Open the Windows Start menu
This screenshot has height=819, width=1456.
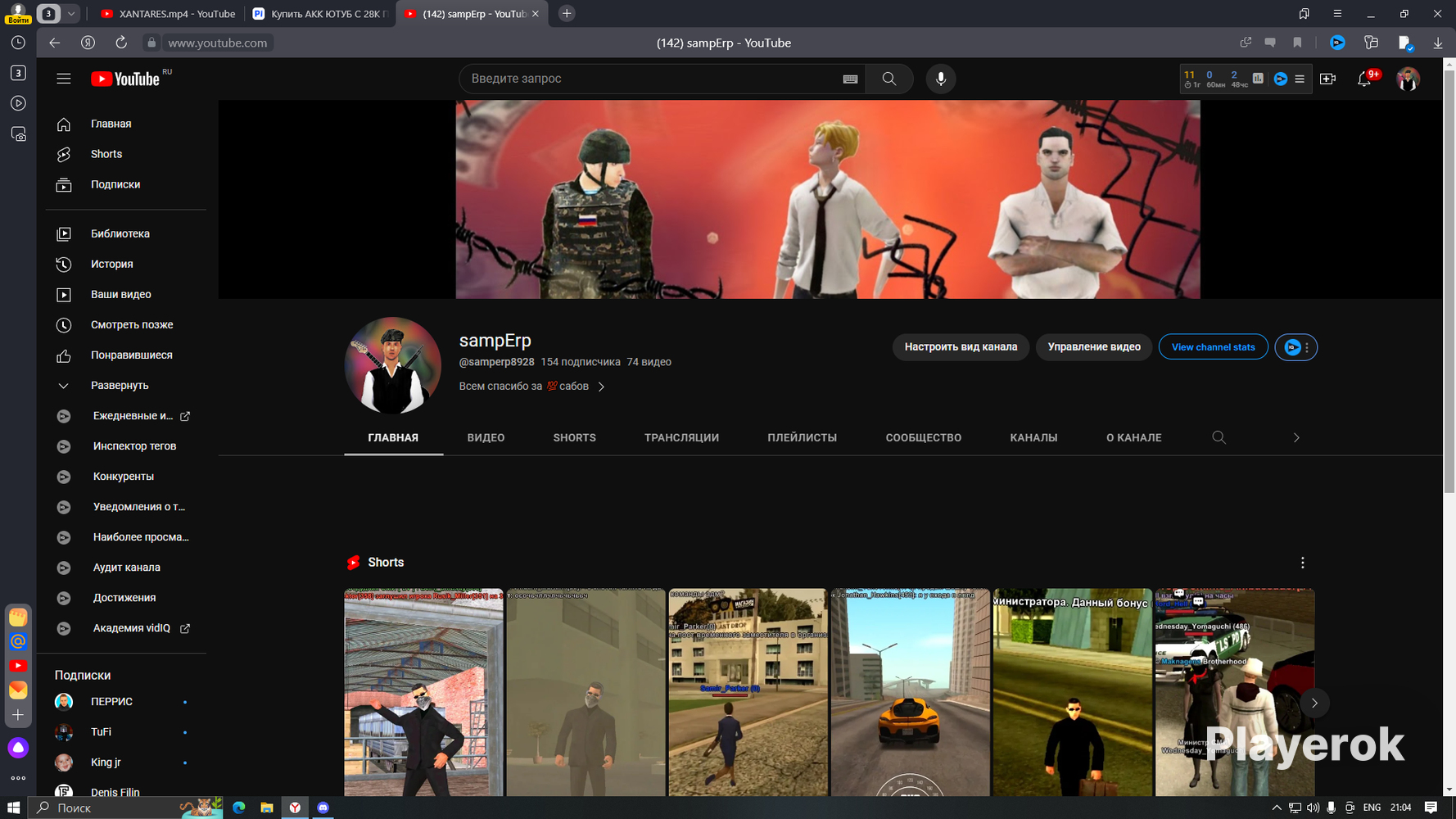pos(13,808)
